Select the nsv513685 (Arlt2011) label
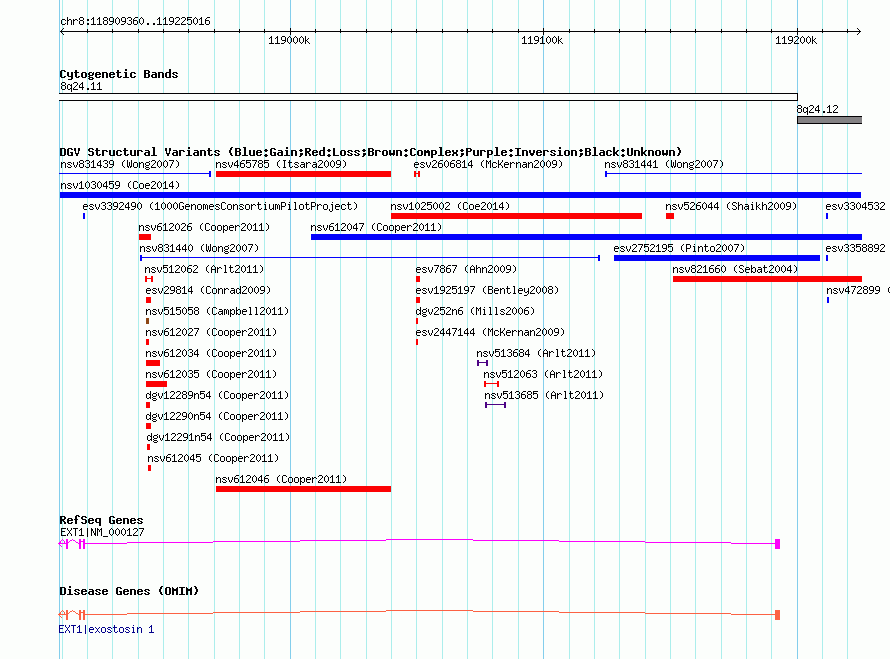The height and width of the screenshot is (659, 890). click(544, 395)
